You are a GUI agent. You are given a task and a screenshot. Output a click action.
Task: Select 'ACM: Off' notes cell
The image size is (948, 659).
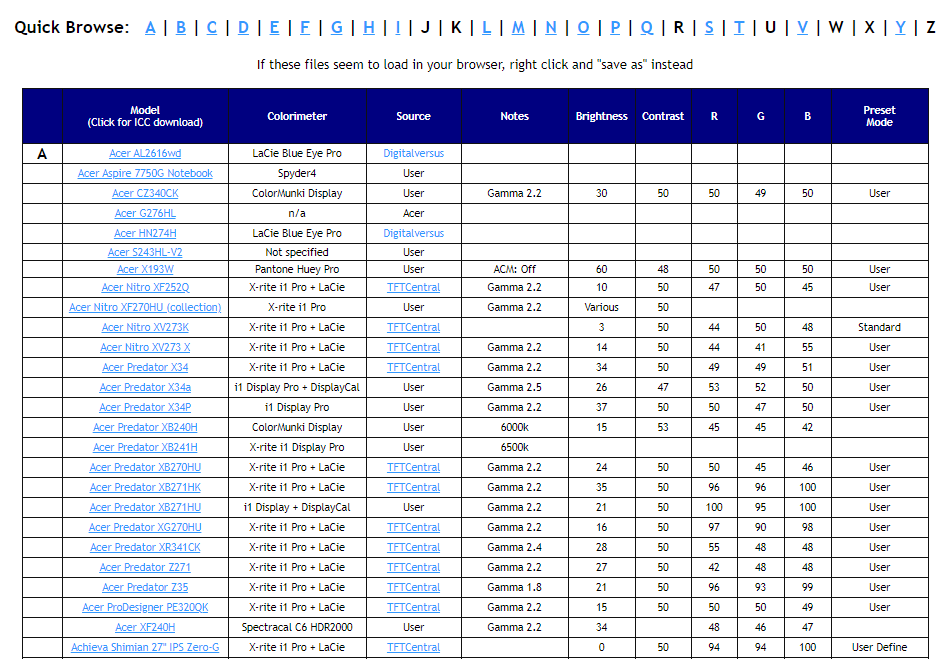515,270
